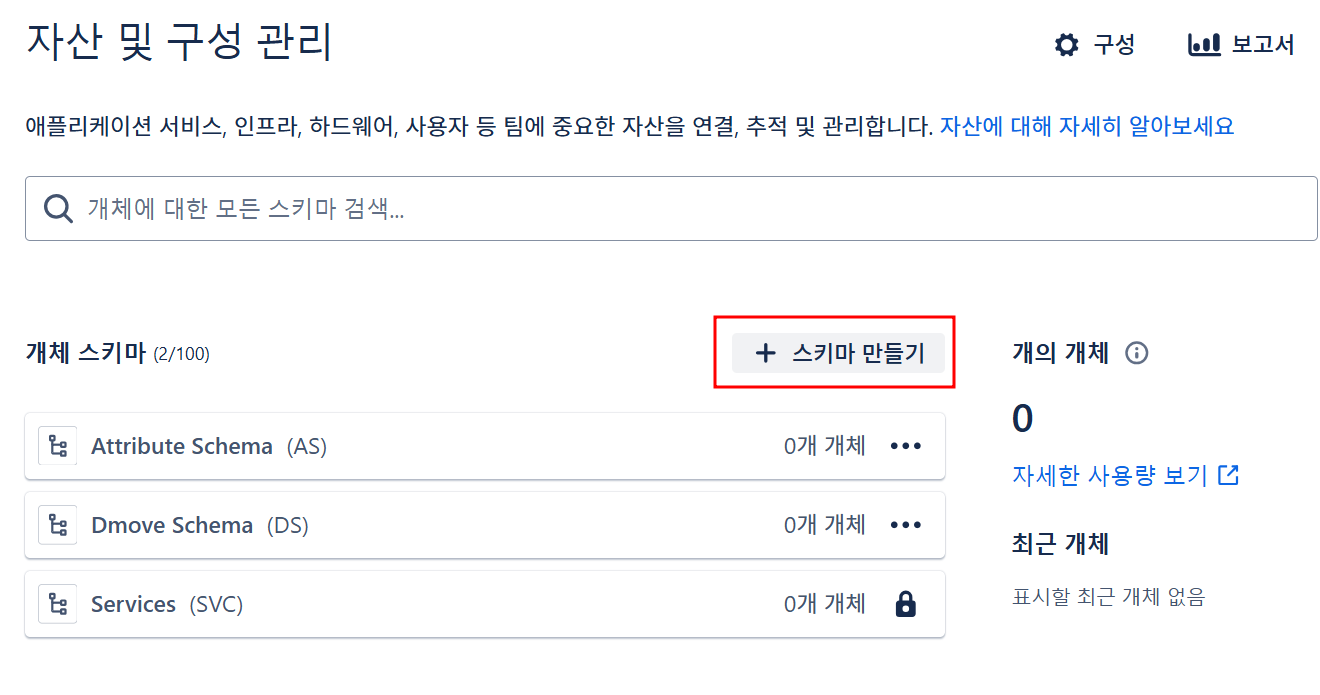Screen dimensions: 1320x695
Task: Click the magnifier icon in search bar
Action: tap(59, 208)
